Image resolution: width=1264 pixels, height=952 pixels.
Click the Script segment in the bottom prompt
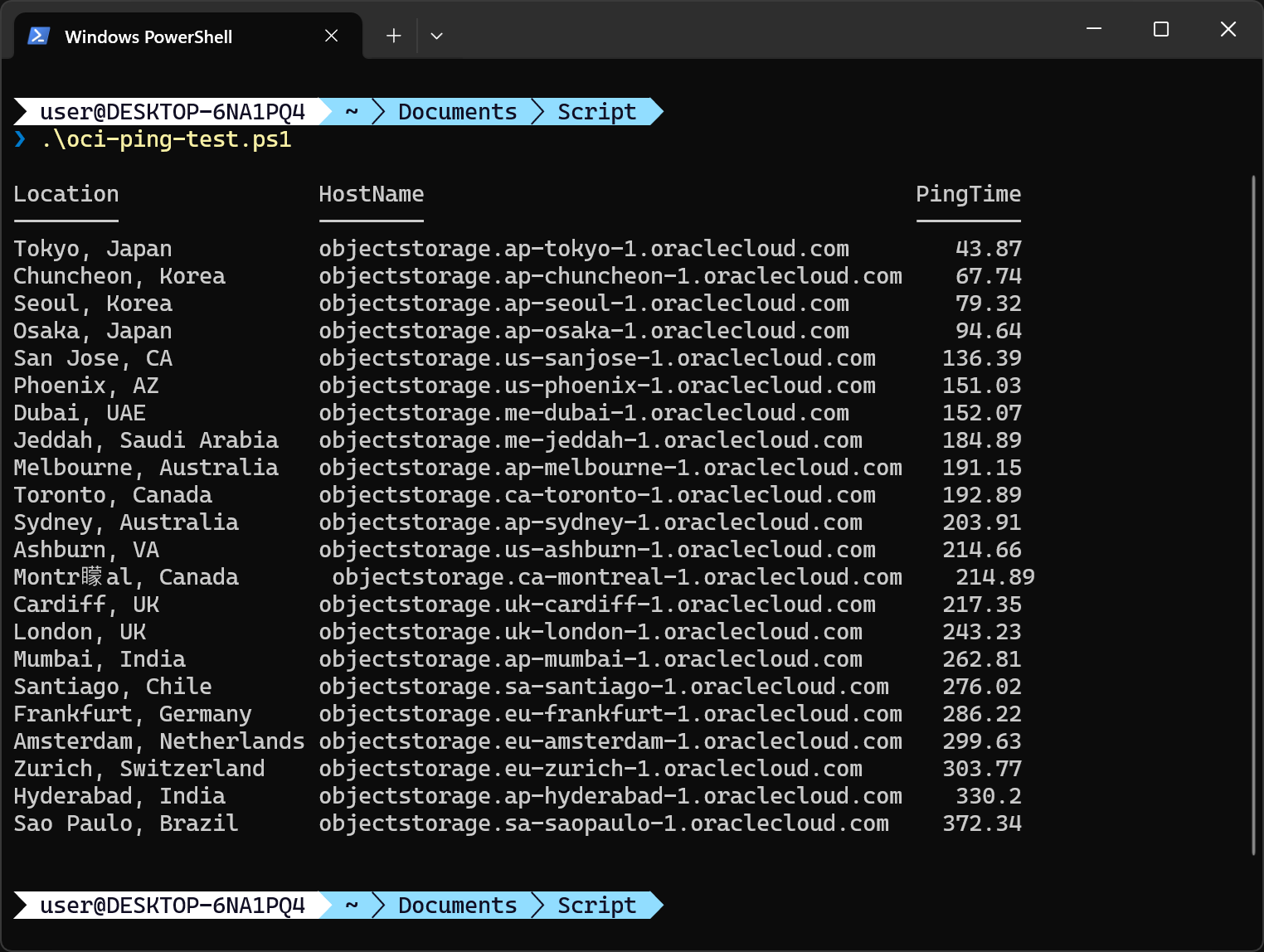click(596, 906)
